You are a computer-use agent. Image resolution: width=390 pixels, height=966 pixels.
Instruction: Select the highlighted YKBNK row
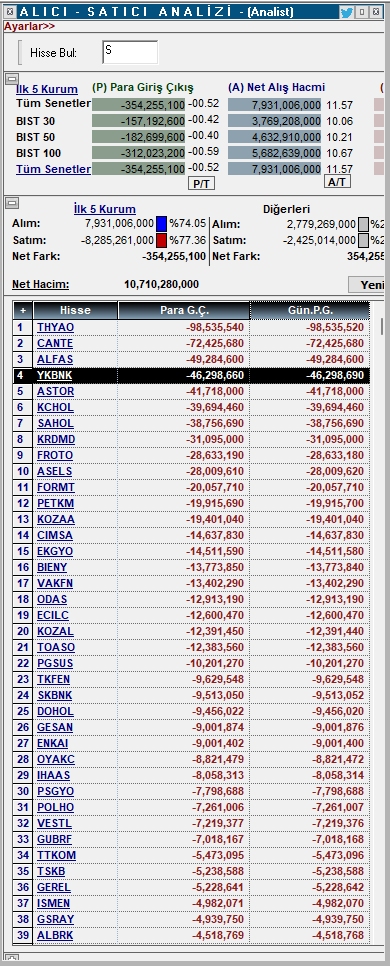pyautogui.click(x=192, y=375)
